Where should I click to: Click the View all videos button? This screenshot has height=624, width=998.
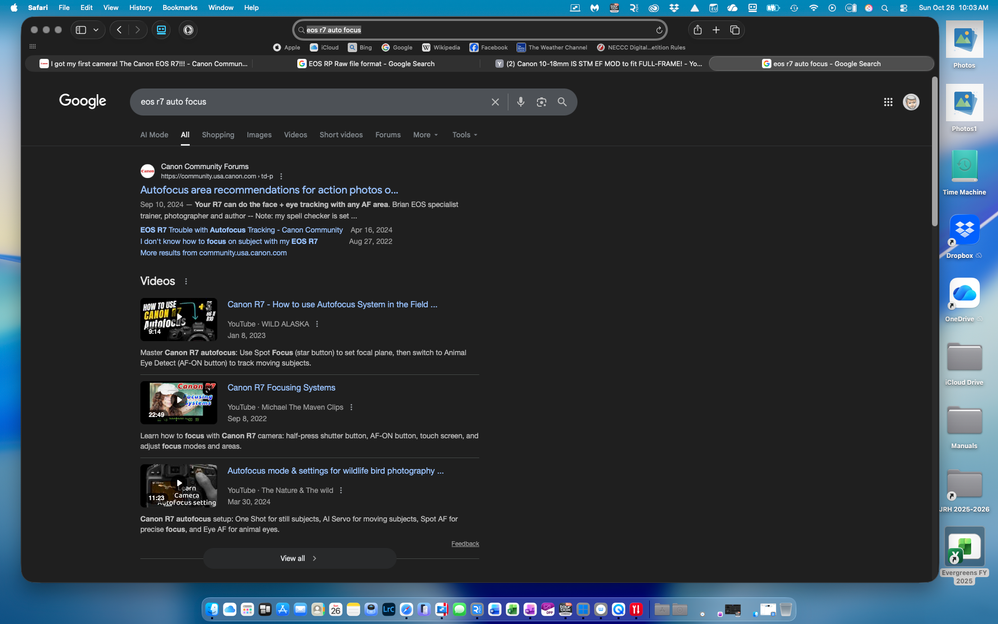pos(299,558)
